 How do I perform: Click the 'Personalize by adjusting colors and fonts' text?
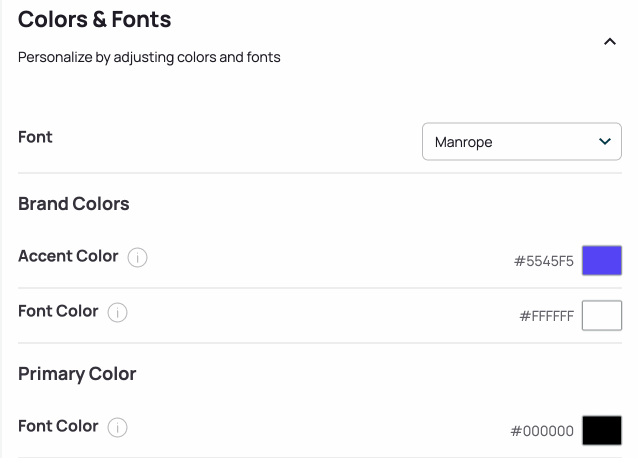[149, 57]
